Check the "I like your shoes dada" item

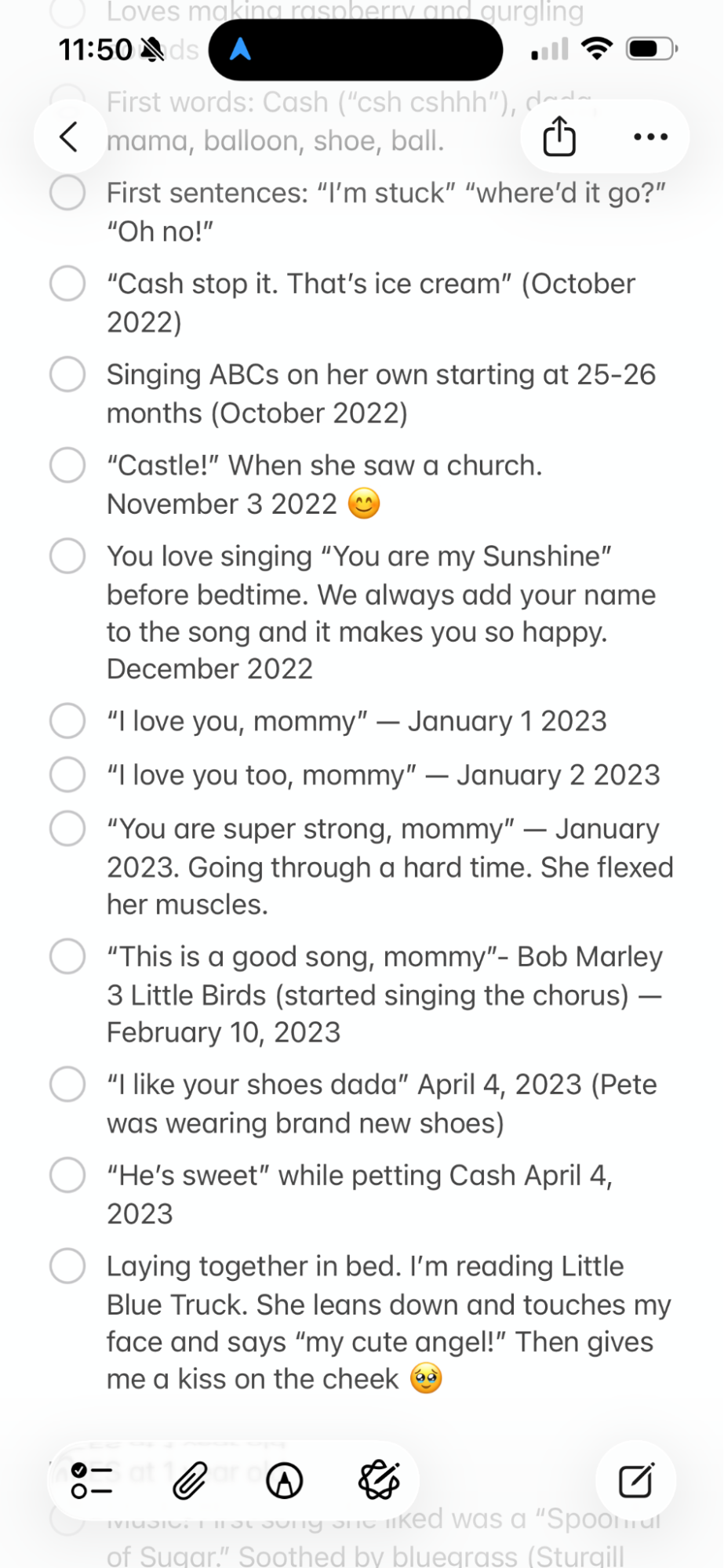pyautogui.click(x=67, y=1084)
